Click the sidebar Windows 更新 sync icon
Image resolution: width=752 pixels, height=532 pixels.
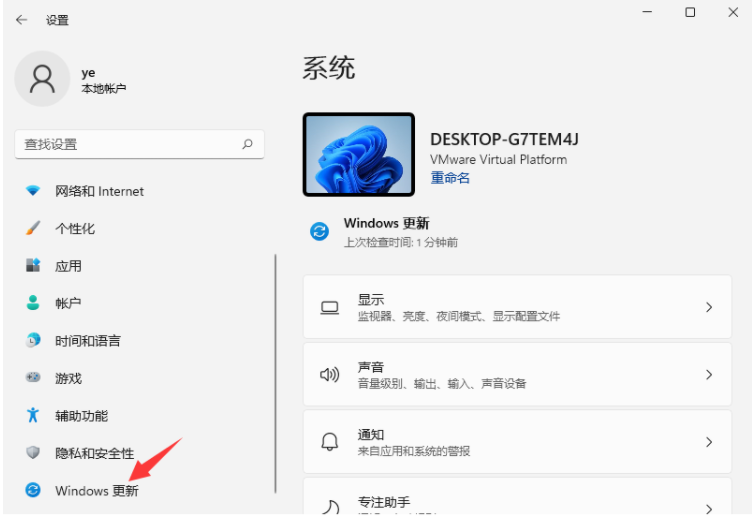pyautogui.click(x=33, y=490)
